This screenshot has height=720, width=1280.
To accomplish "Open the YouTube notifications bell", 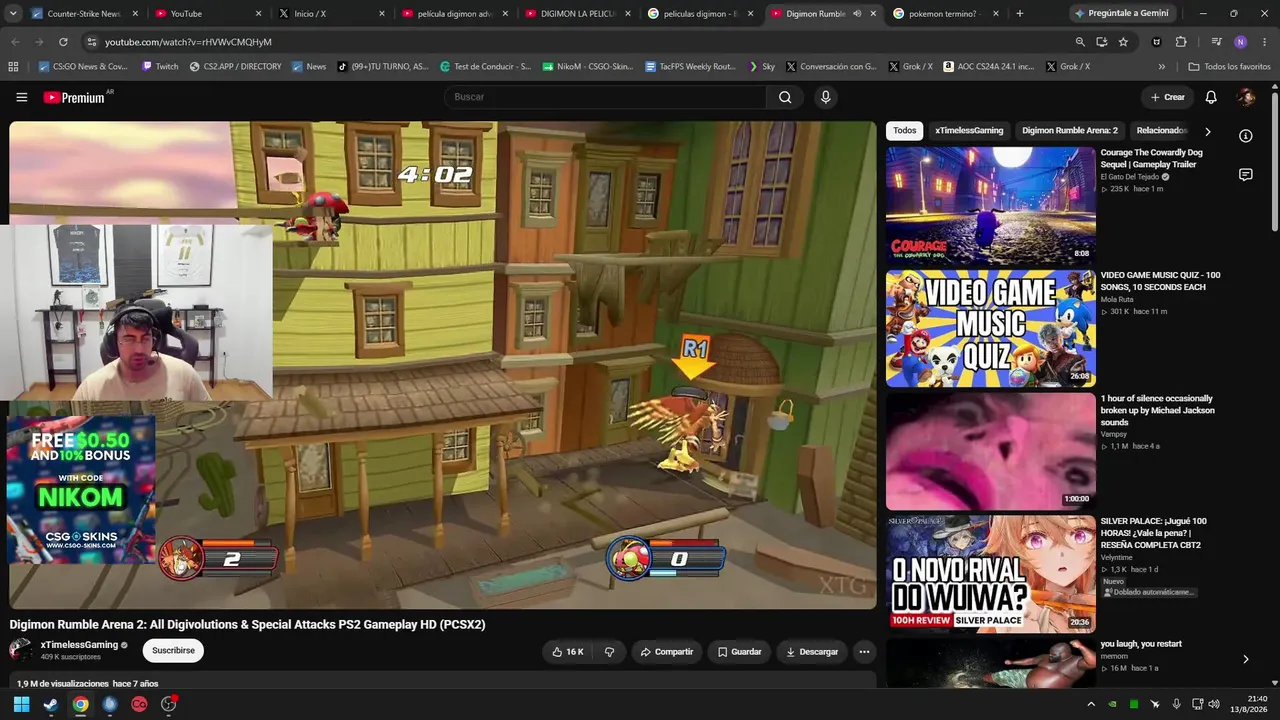I will click(1211, 97).
